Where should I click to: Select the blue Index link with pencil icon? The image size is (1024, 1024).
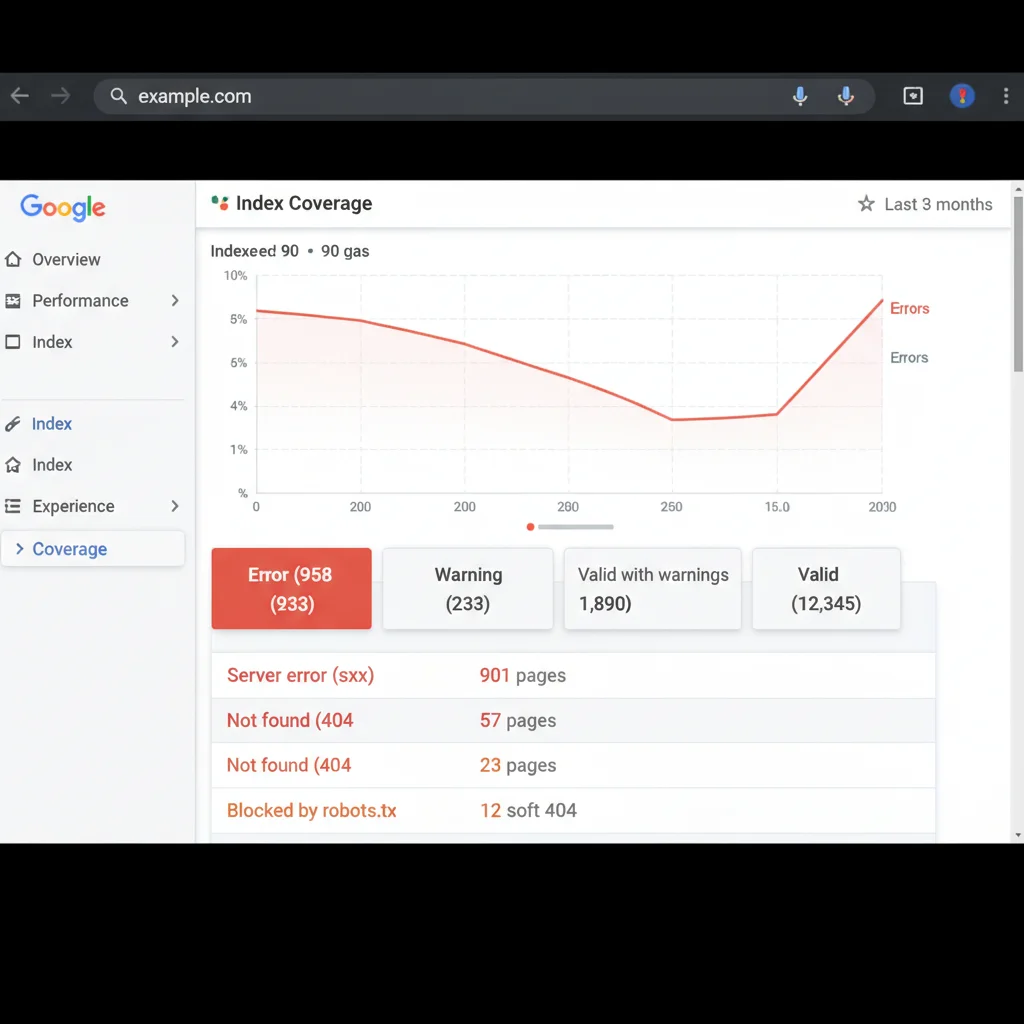point(52,424)
